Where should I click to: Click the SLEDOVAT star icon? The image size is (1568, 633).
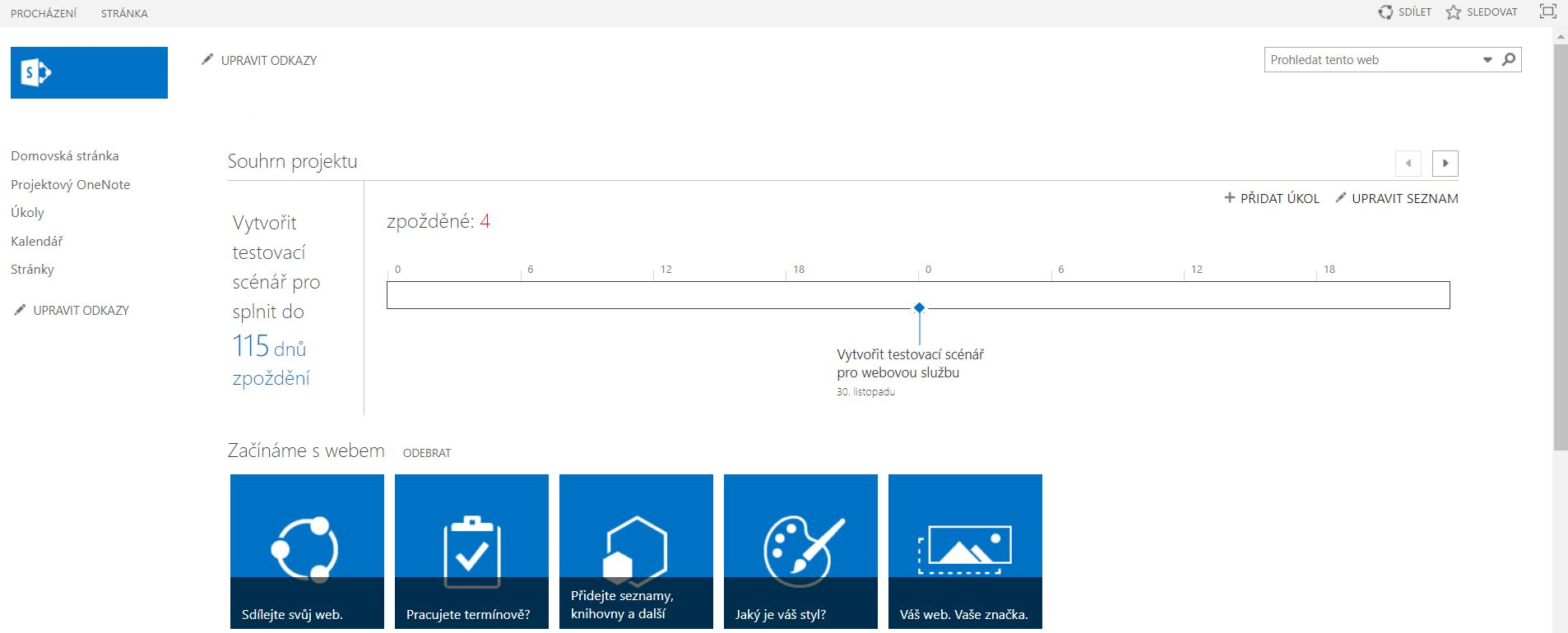point(1454,12)
